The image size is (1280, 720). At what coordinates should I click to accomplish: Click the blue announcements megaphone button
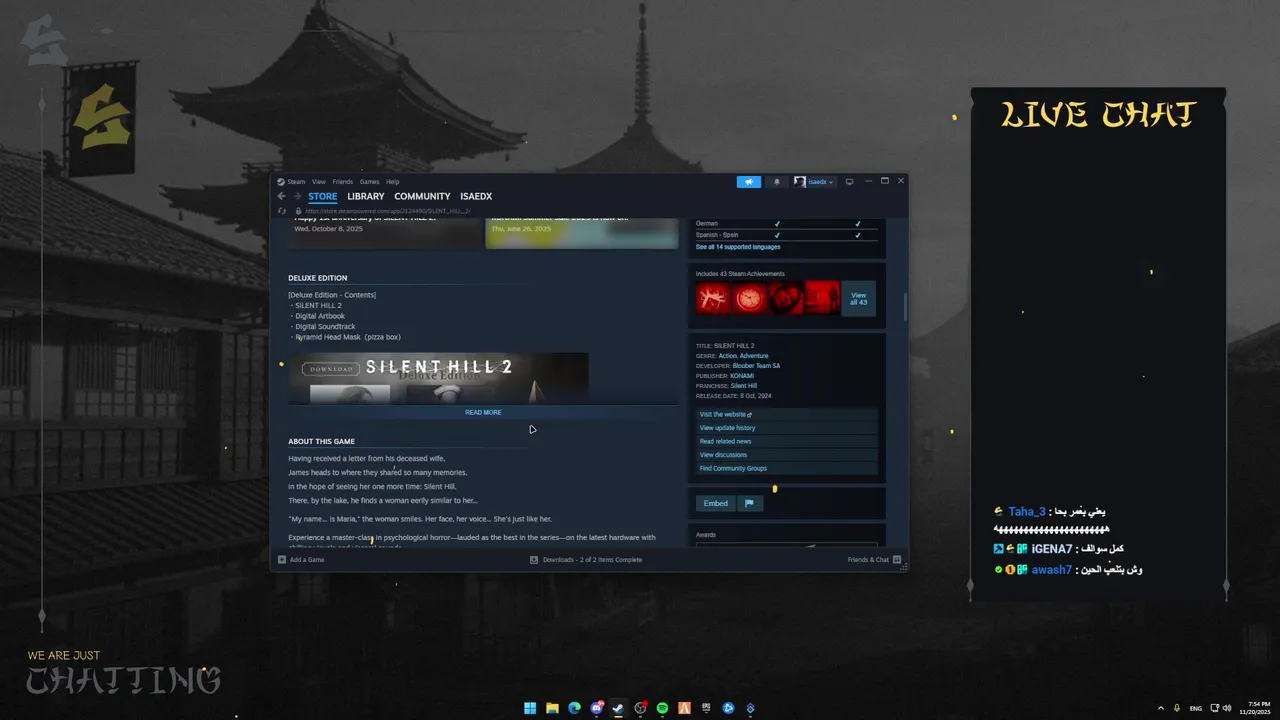coord(749,182)
